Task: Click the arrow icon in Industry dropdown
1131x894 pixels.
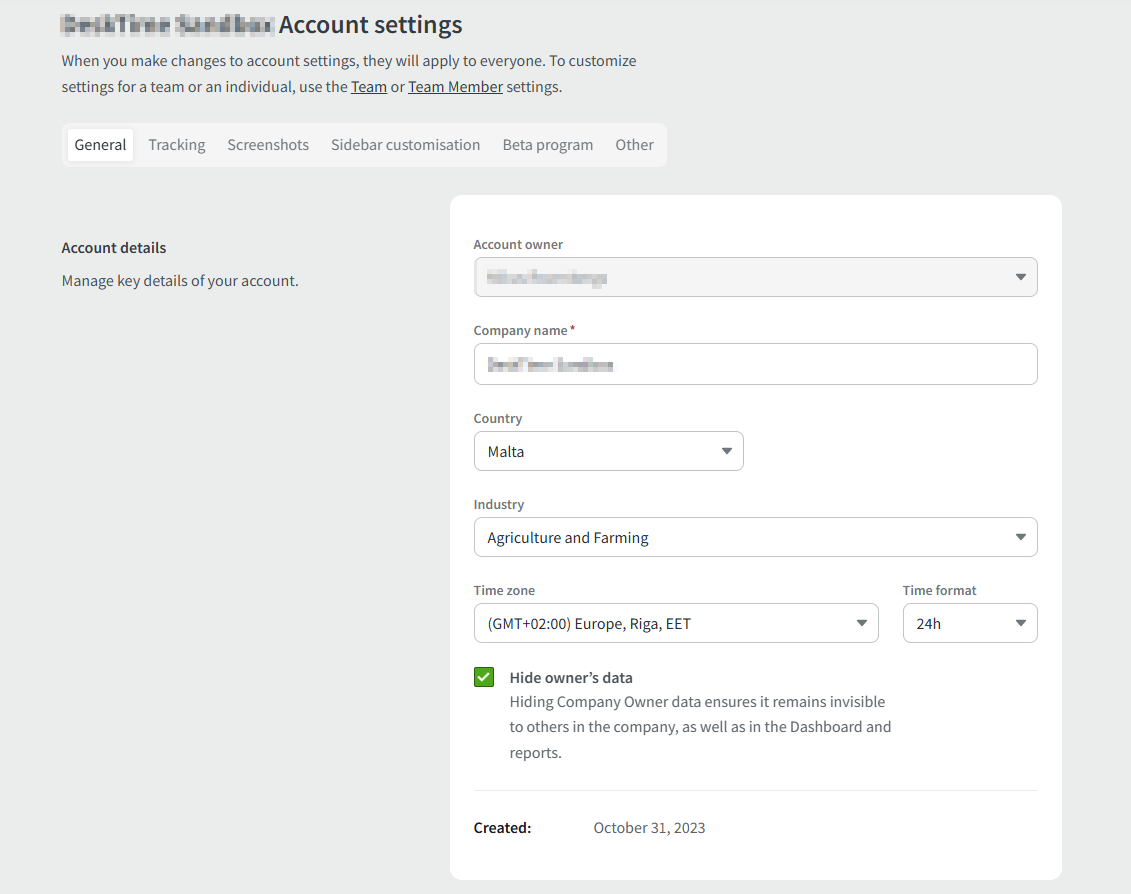Action: 1020,537
